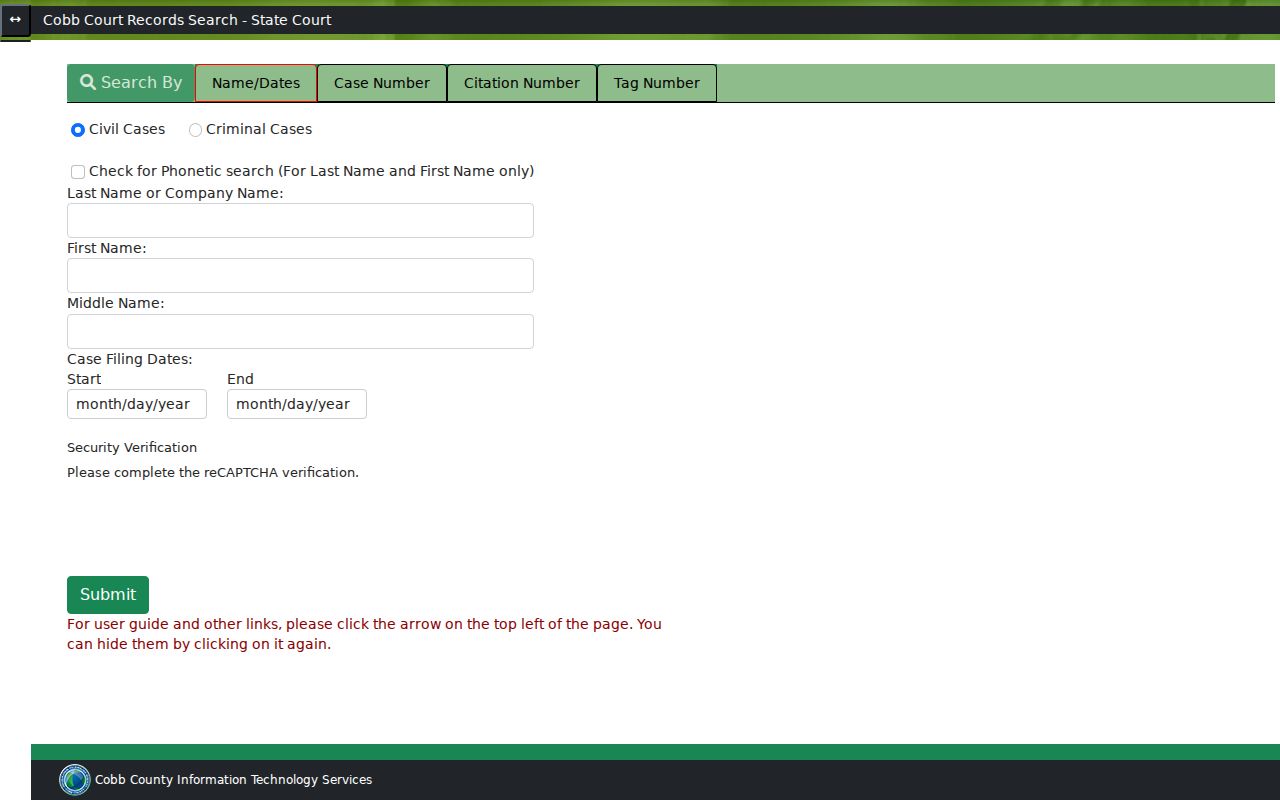
Task: Click the Search By magnifier icon
Action: 88,82
